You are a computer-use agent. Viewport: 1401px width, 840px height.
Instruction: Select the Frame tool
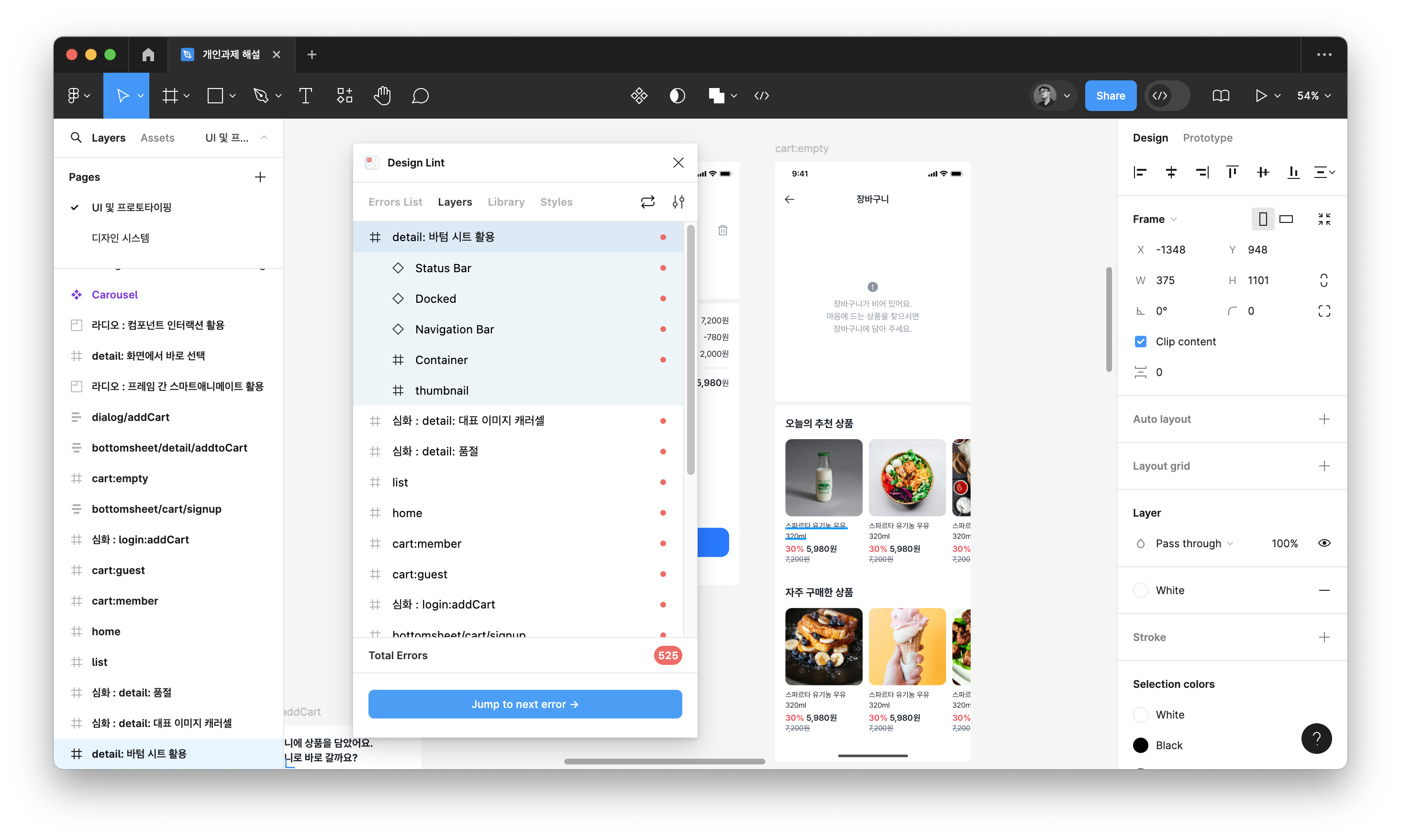point(170,96)
